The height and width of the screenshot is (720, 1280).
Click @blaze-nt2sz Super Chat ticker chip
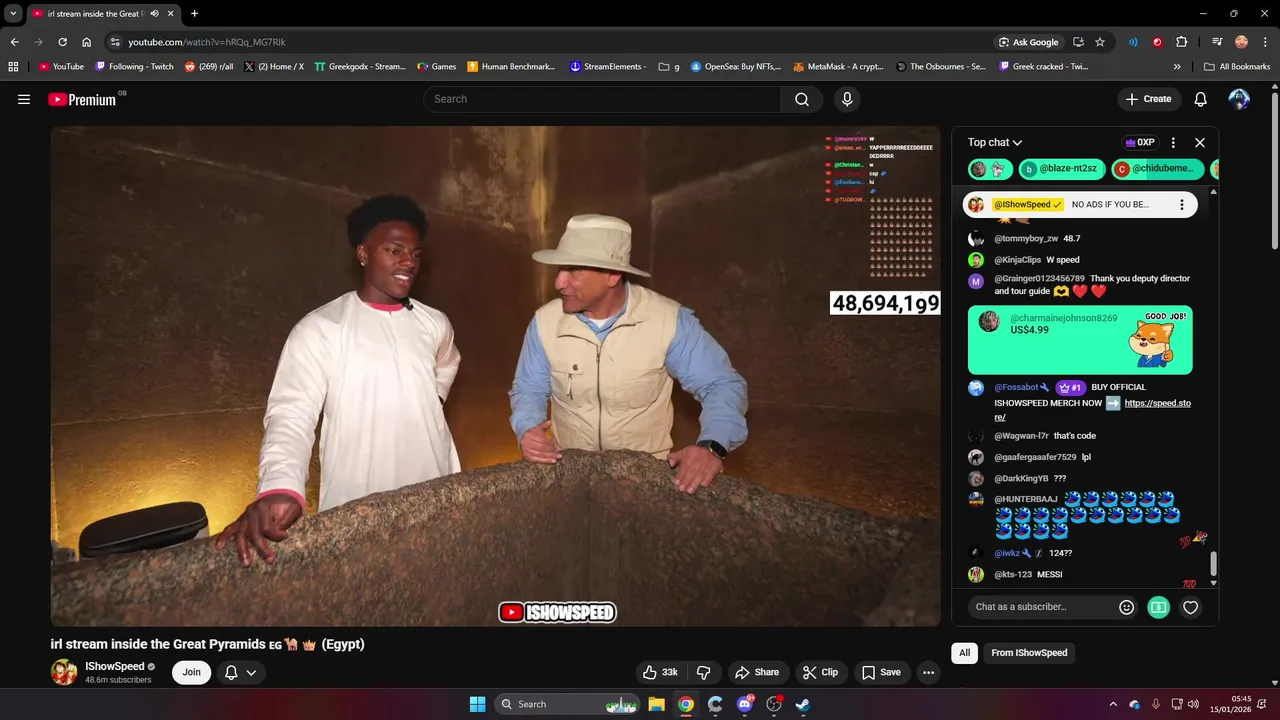click(x=1062, y=169)
